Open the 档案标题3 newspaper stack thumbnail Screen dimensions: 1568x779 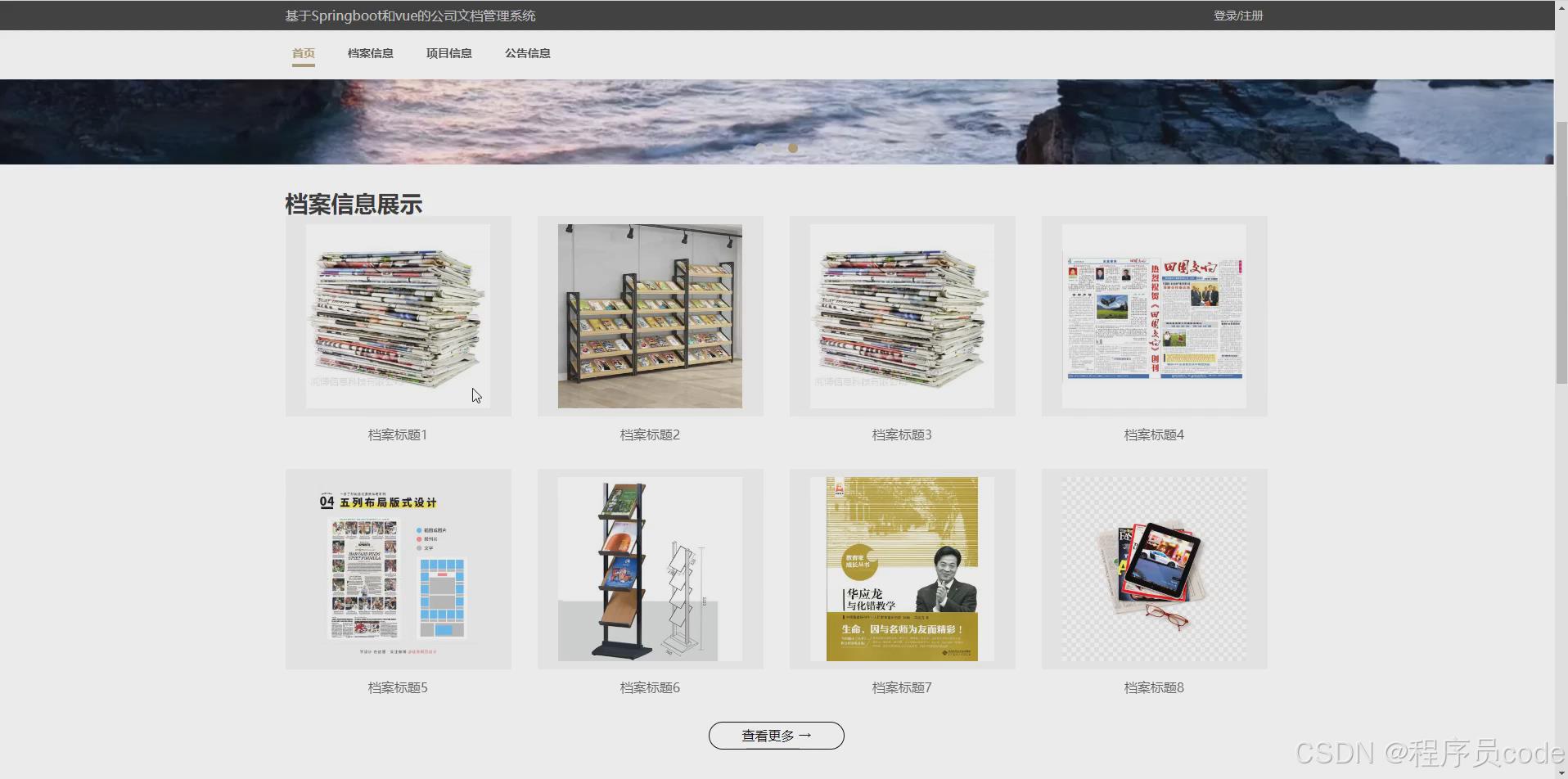902,316
